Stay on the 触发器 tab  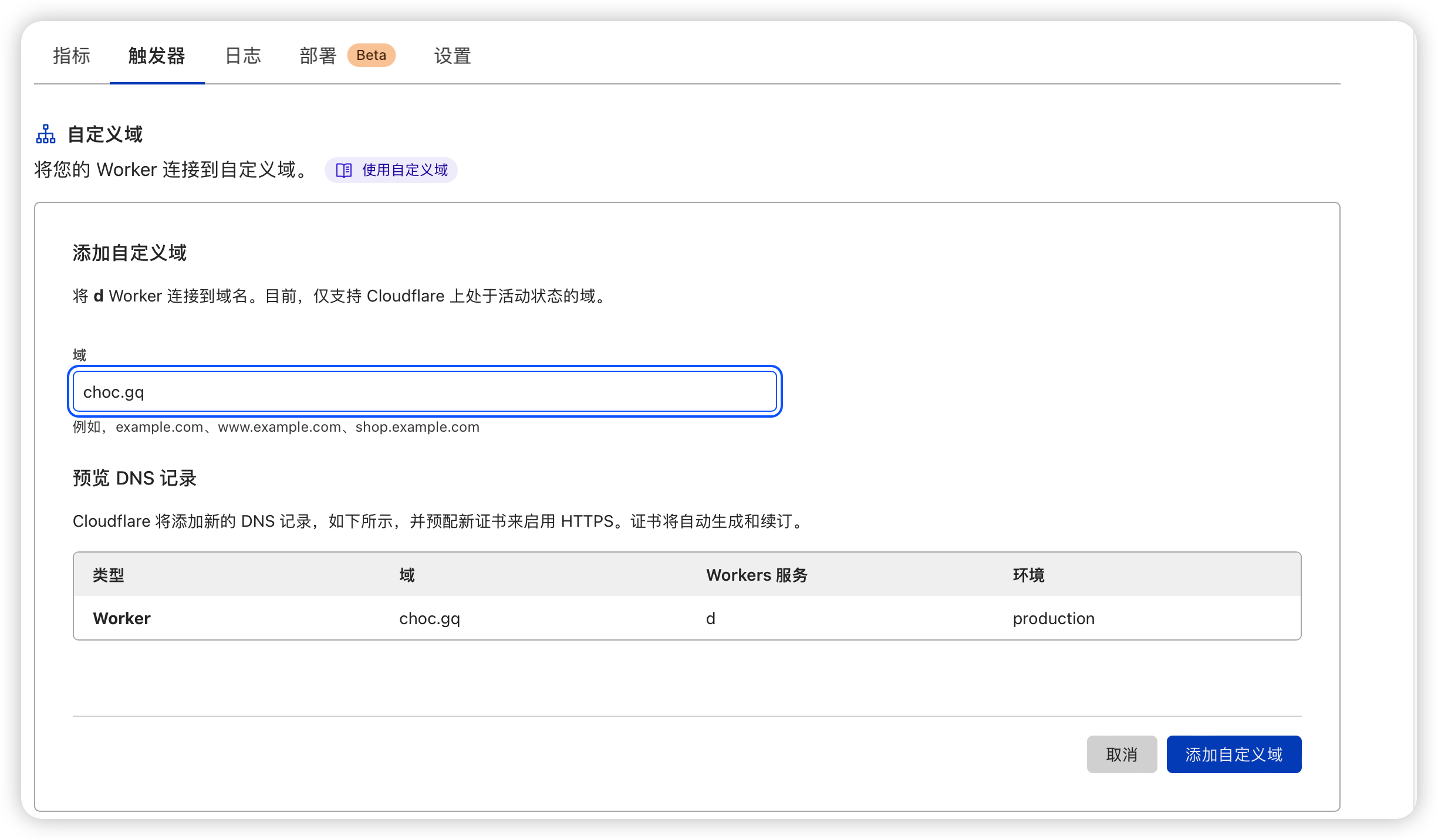(x=156, y=56)
